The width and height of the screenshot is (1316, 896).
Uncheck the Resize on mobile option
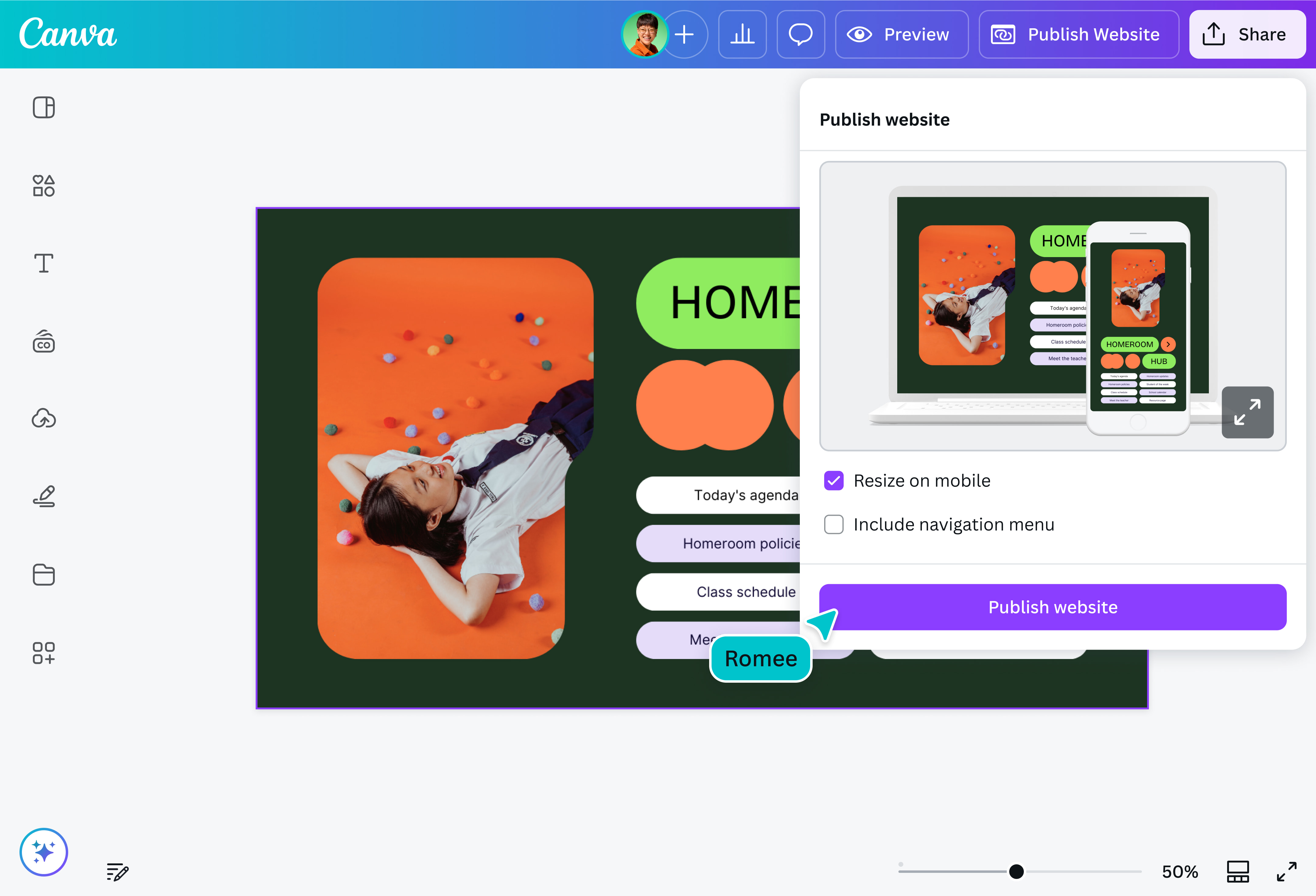[834, 480]
